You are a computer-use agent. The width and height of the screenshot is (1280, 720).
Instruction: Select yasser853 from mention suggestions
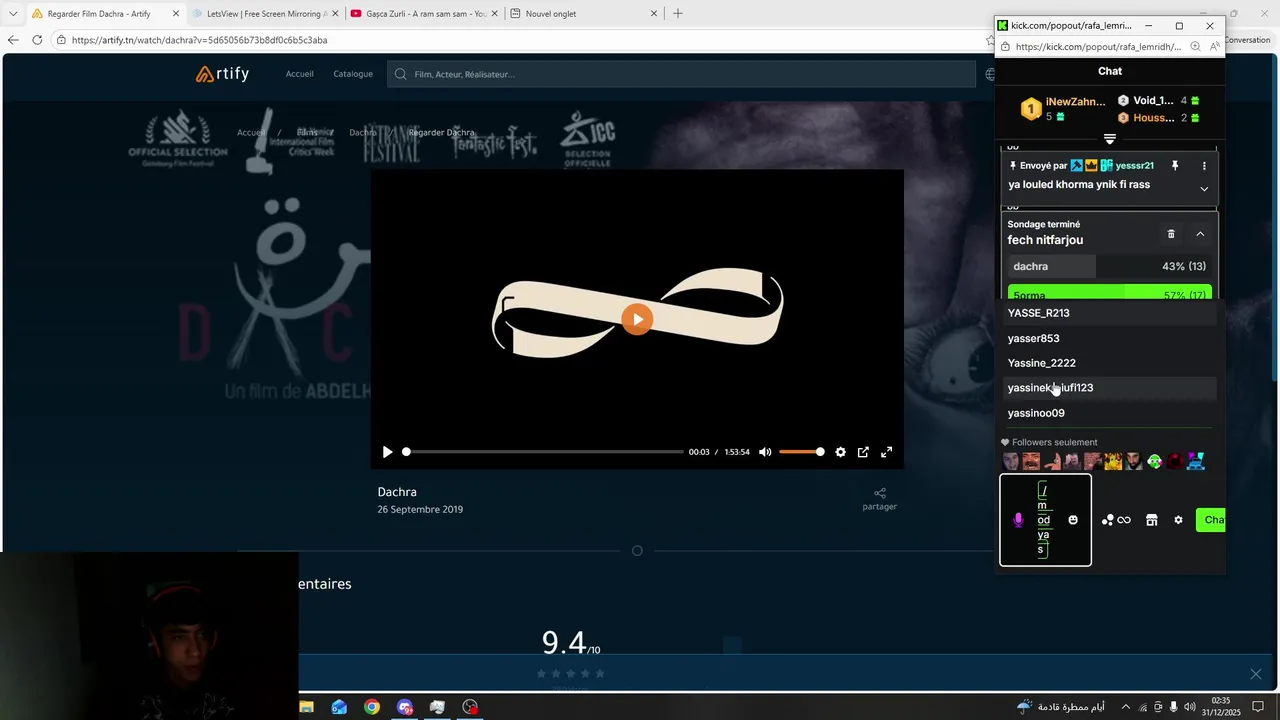1110,338
